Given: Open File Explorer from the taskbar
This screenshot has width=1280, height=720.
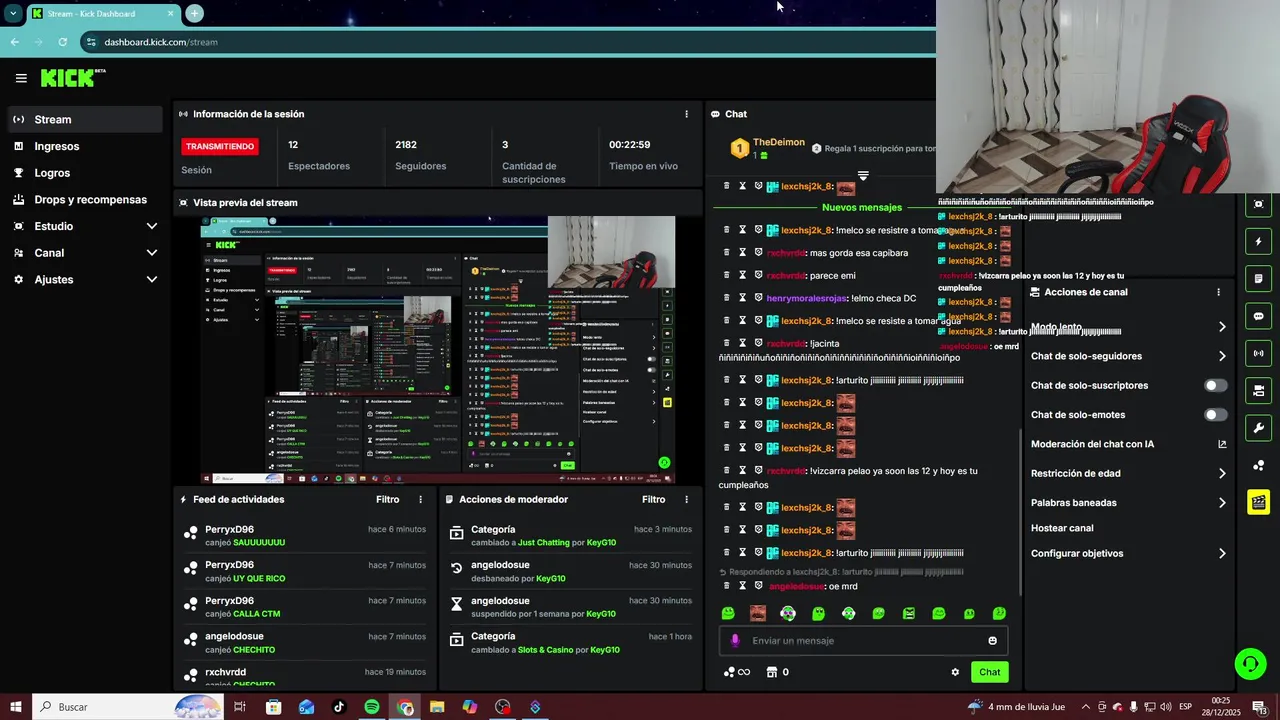Looking at the screenshot, I should point(437,707).
